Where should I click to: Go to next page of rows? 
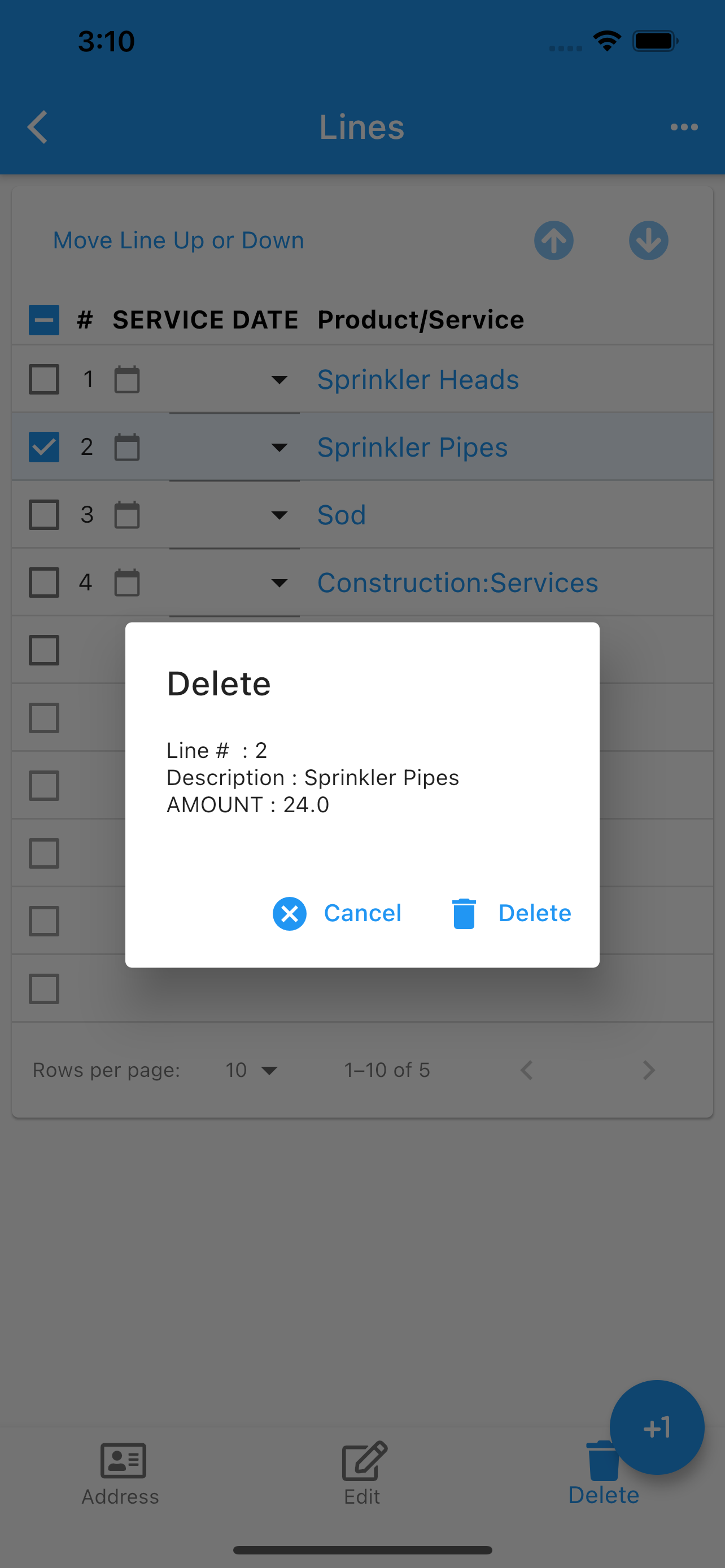pyautogui.click(x=648, y=1070)
